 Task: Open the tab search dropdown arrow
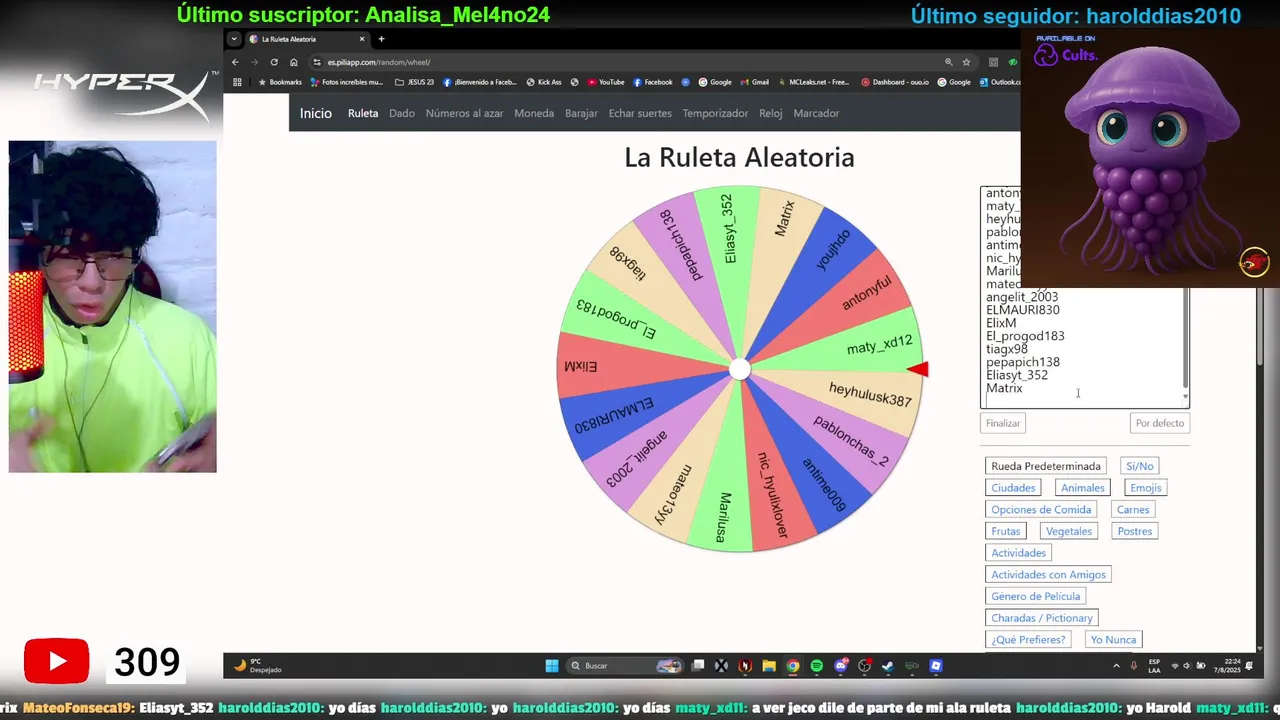pos(234,39)
